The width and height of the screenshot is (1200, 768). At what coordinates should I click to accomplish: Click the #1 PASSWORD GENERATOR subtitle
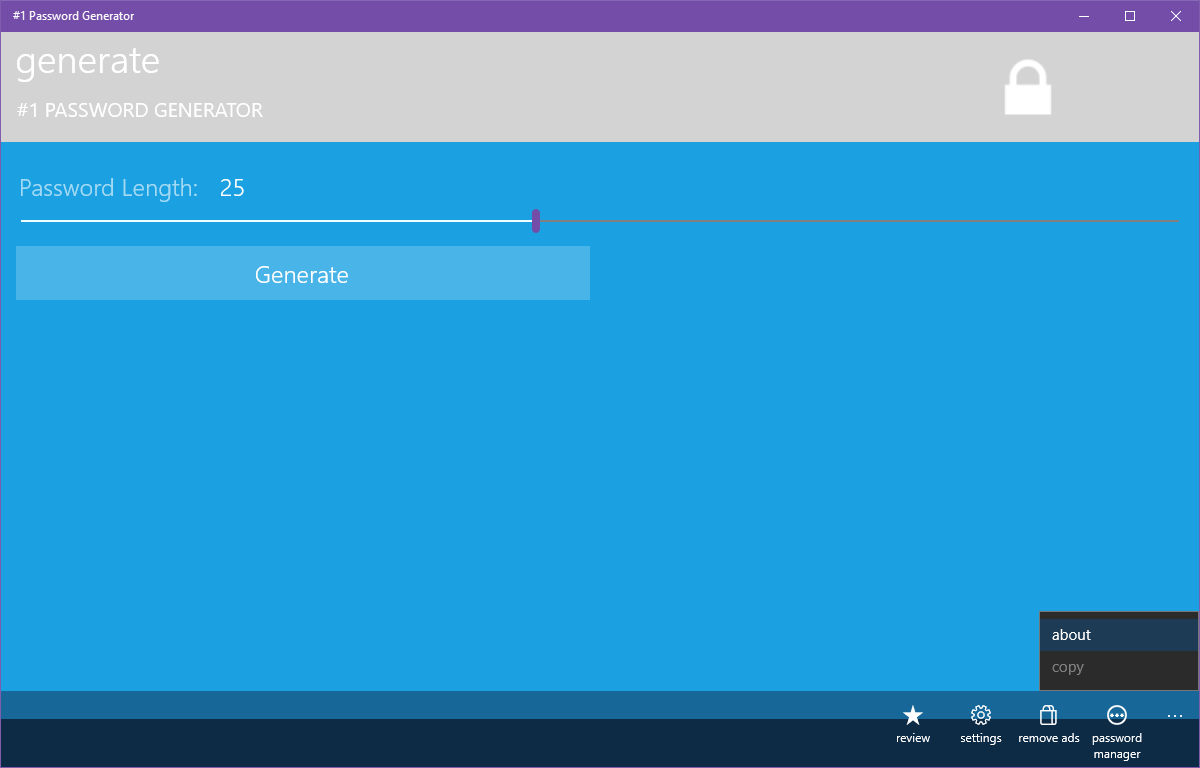tap(139, 110)
